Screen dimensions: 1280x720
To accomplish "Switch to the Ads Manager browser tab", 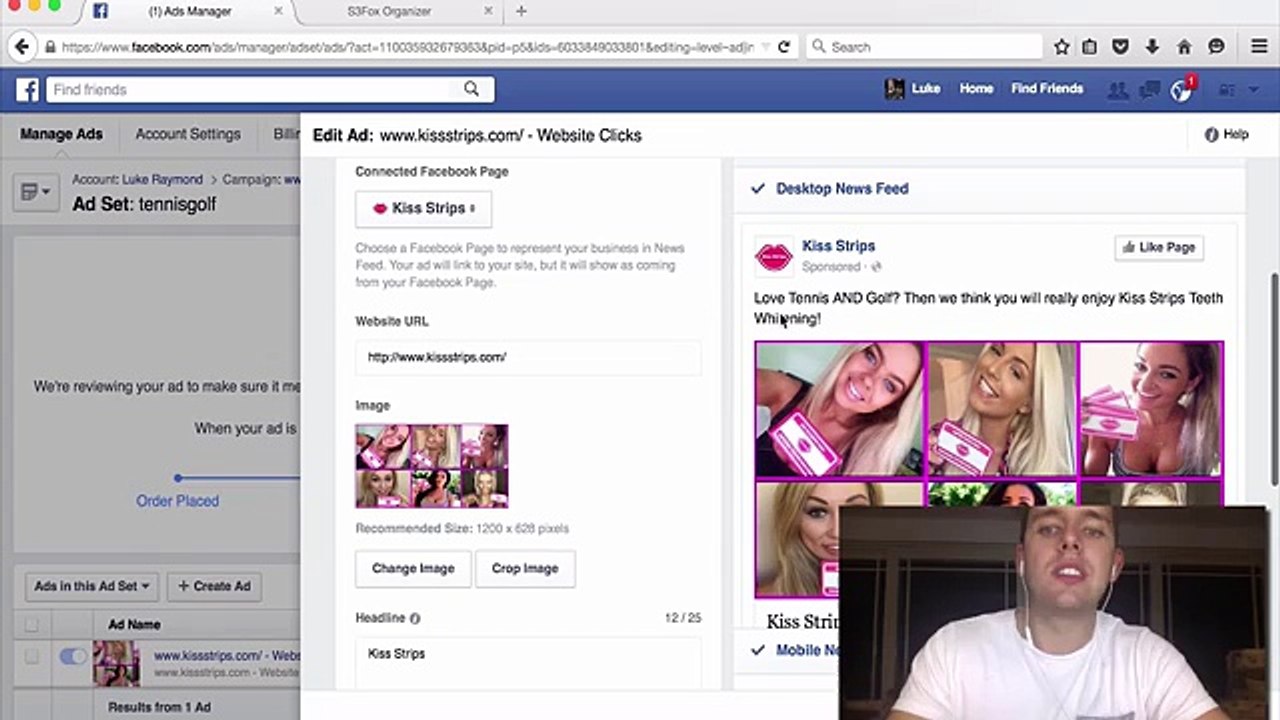I will click(190, 11).
